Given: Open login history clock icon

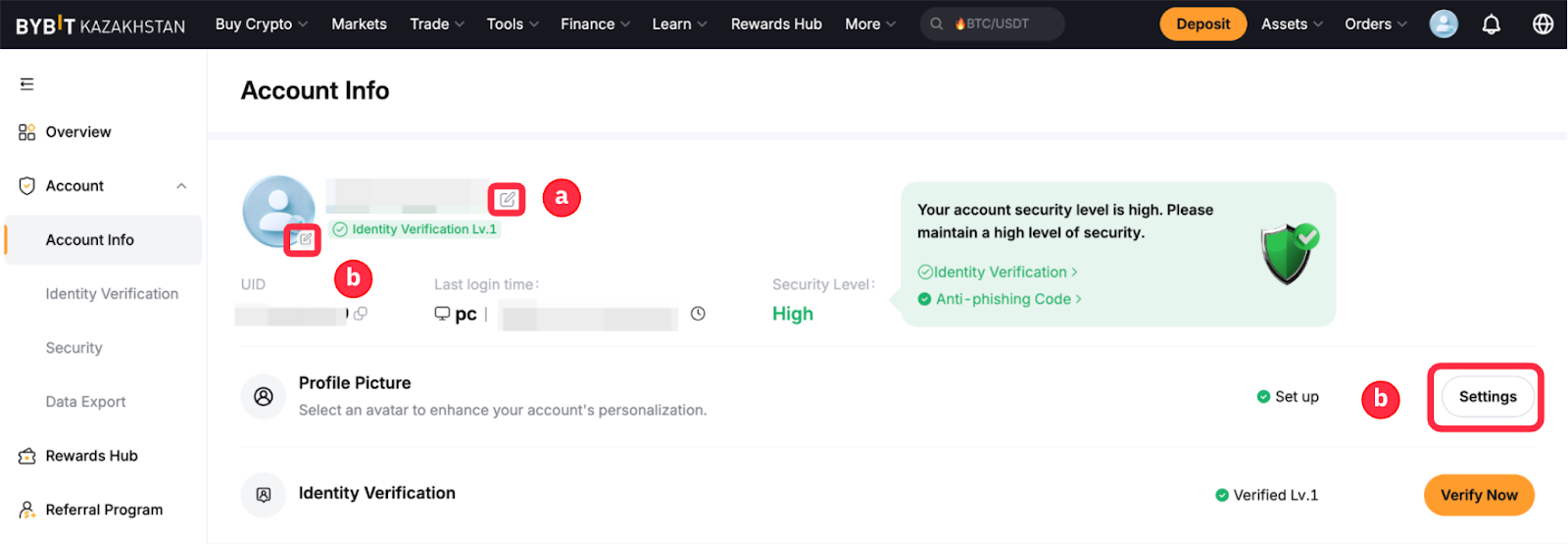Looking at the screenshot, I should pos(698,314).
